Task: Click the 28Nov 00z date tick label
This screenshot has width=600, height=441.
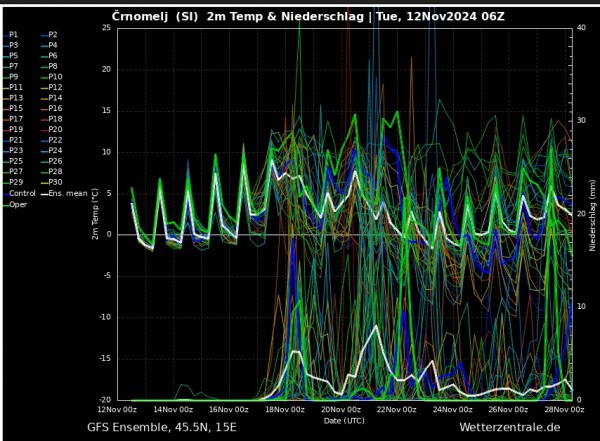Action: pyautogui.click(x=564, y=410)
